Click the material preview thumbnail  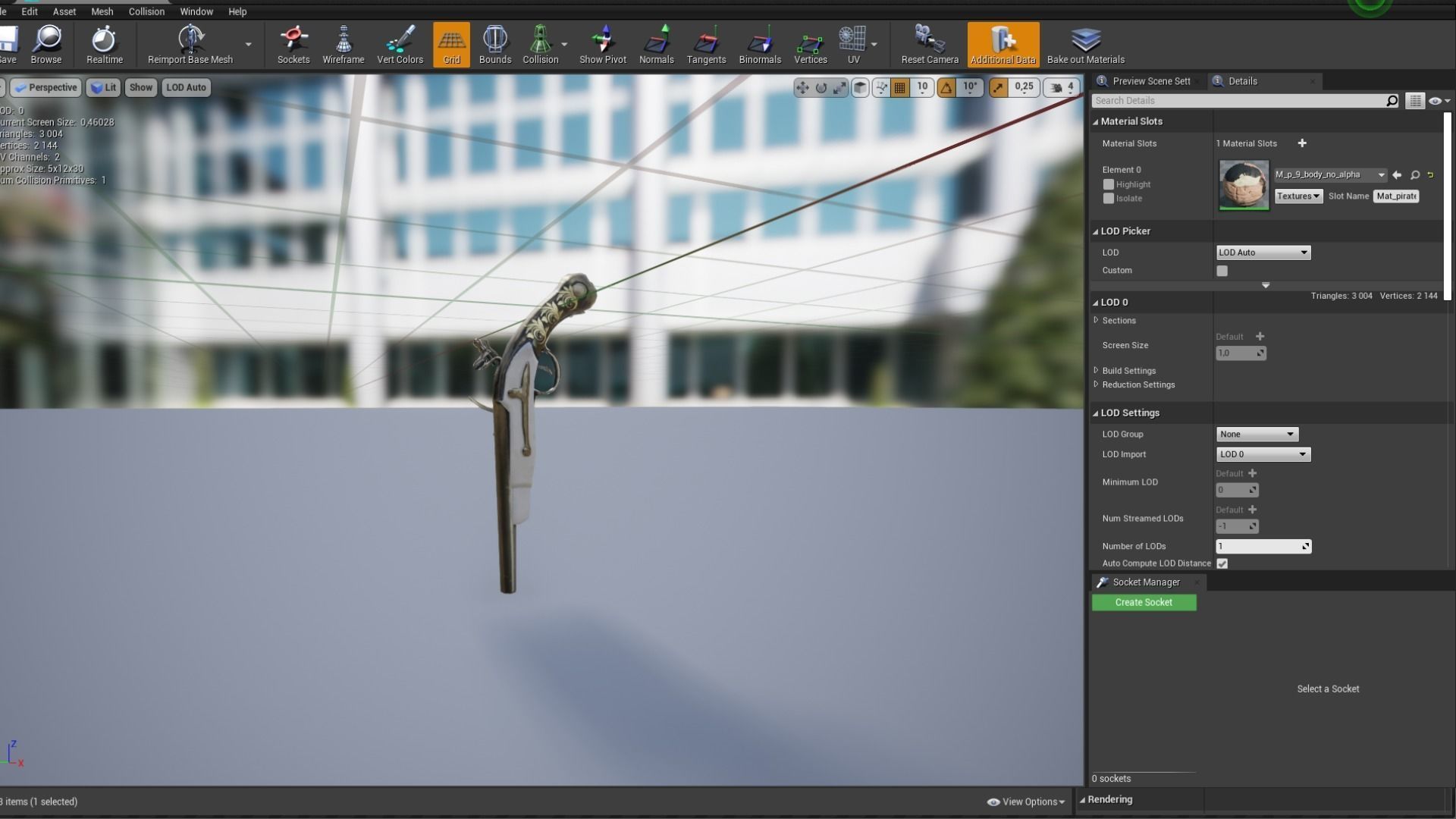pos(1243,184)
